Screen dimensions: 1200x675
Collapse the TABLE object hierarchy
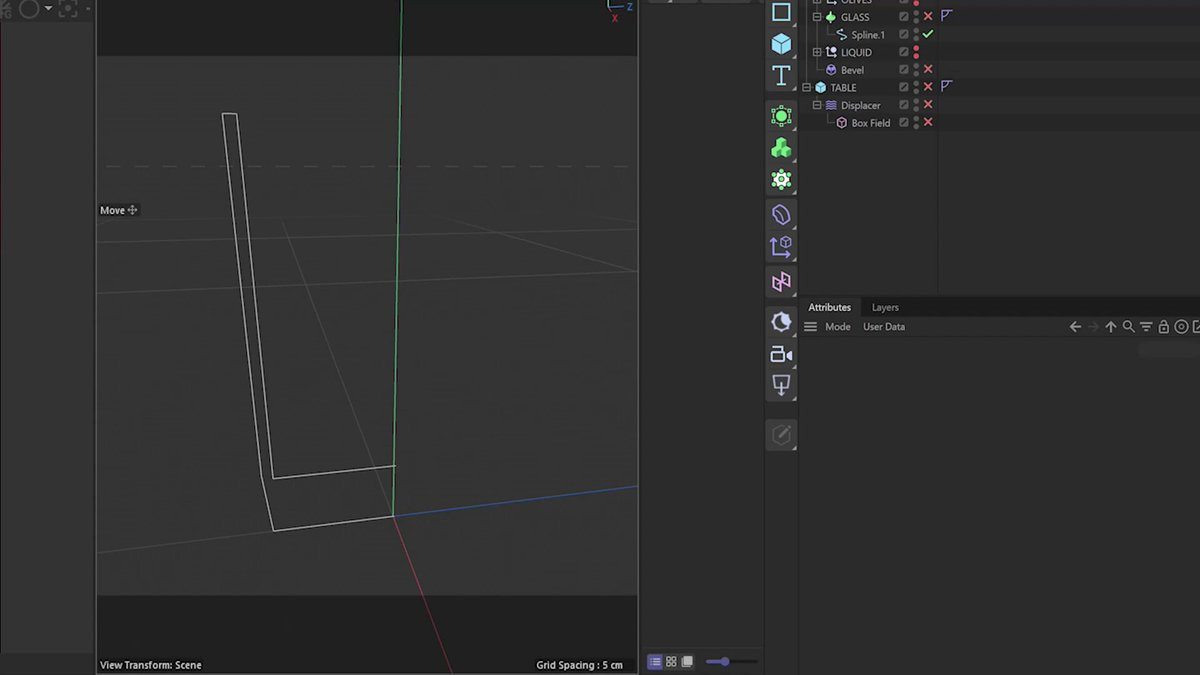[807, 88]
